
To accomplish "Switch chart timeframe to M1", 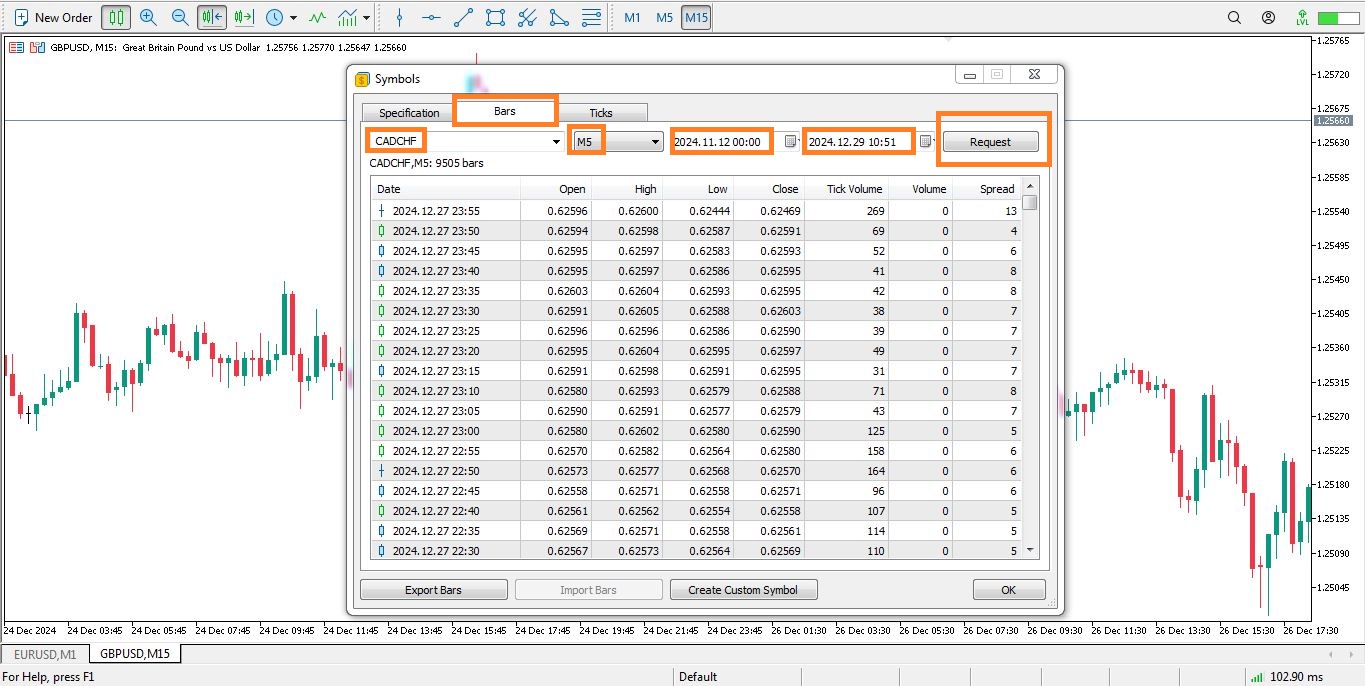I will pyautogui.click(x=632, y=17).
